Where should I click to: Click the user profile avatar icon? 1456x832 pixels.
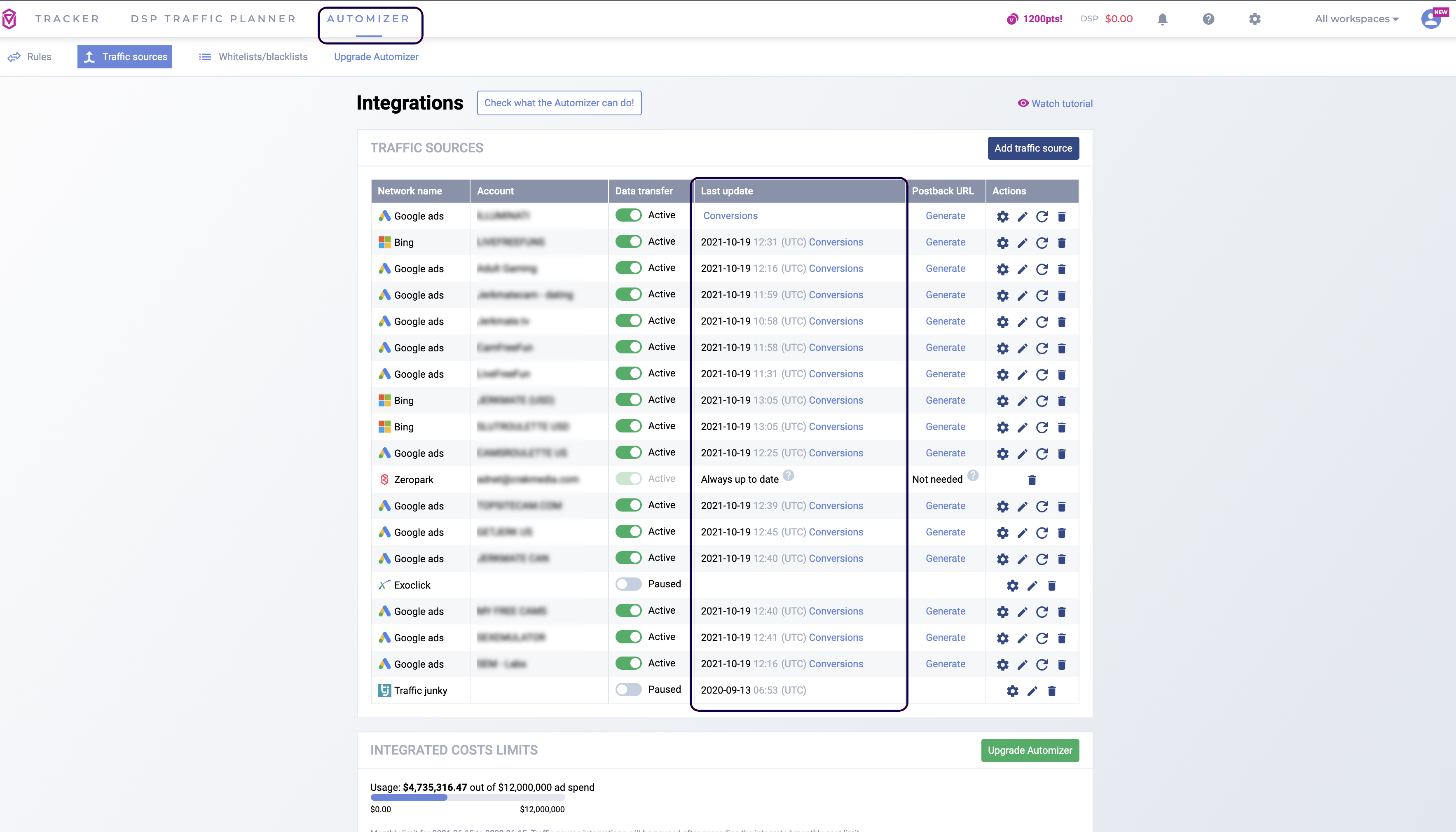coord(1431,19)
